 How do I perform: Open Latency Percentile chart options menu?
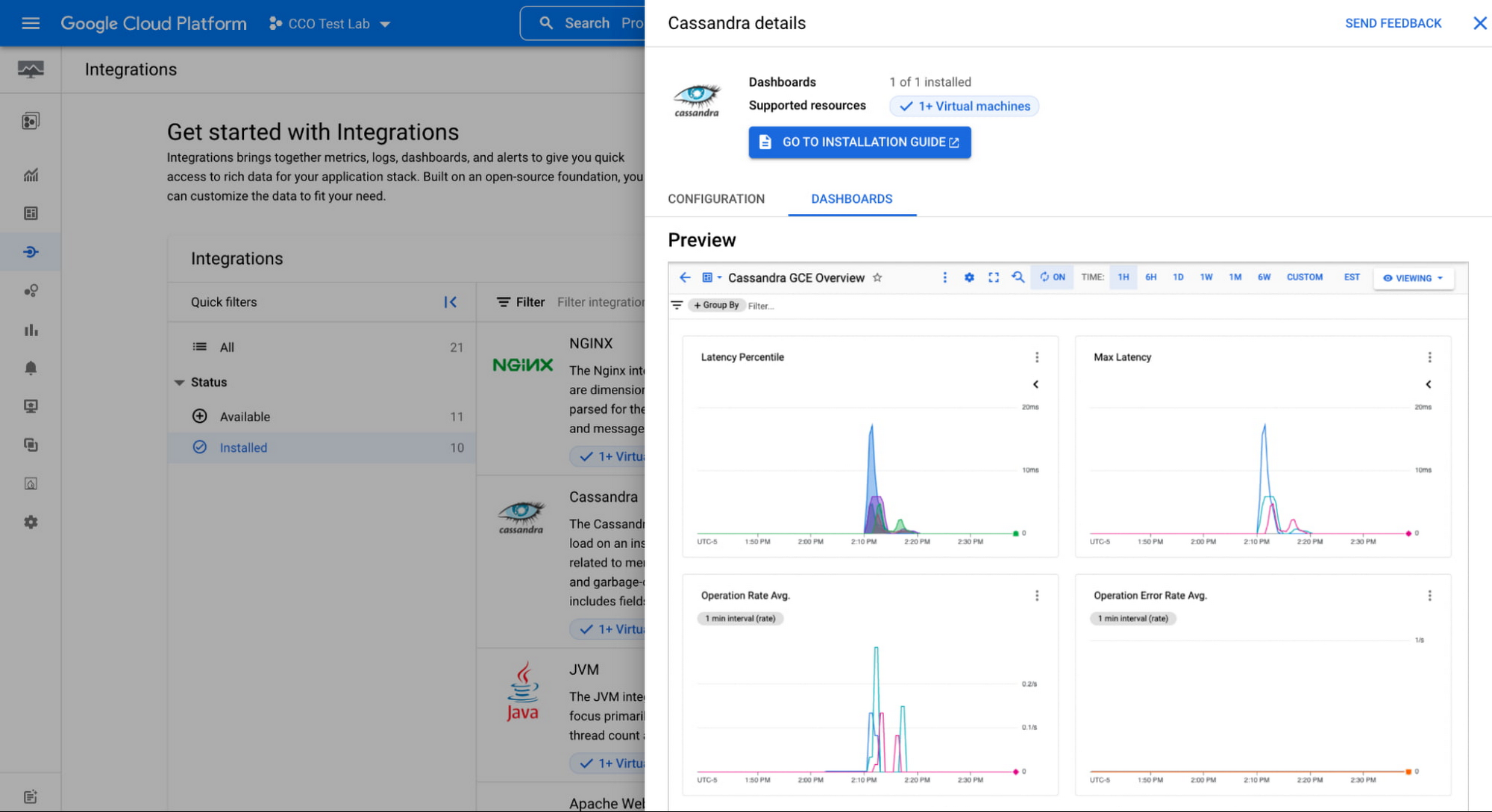[x=1037, y=357]
